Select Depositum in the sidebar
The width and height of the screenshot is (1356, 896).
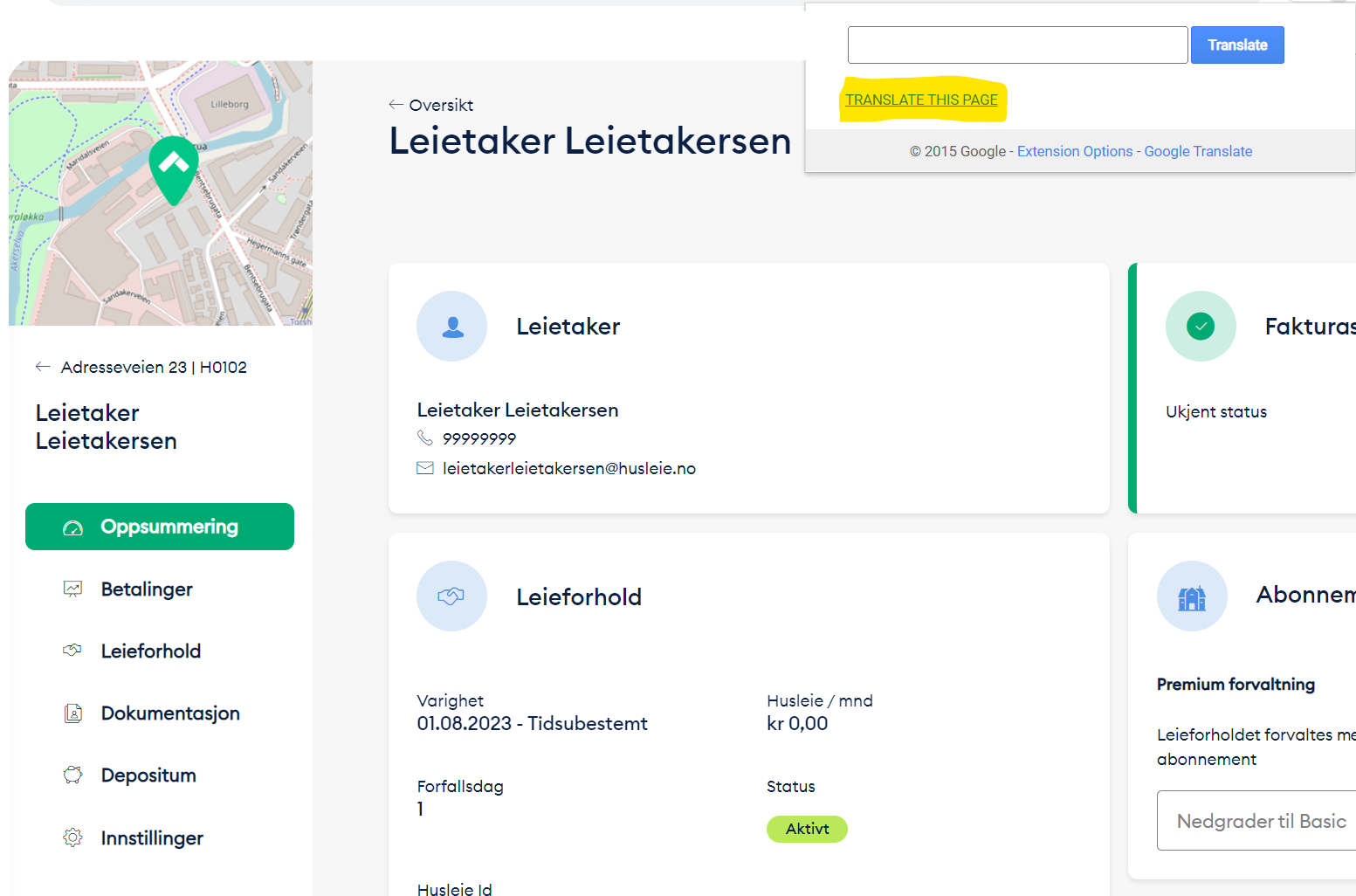[148, 775]
